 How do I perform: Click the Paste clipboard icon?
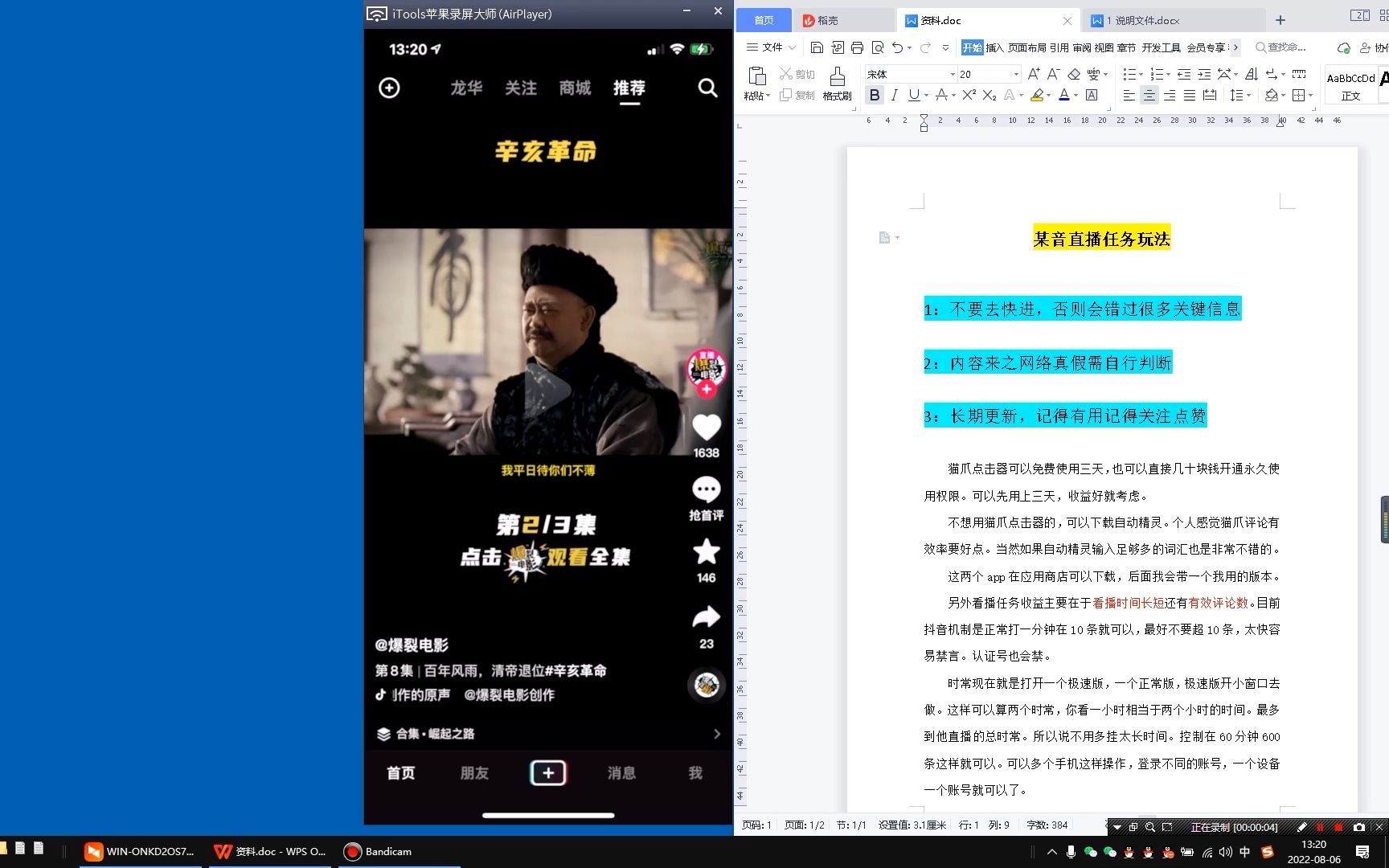tap(756, 76)
